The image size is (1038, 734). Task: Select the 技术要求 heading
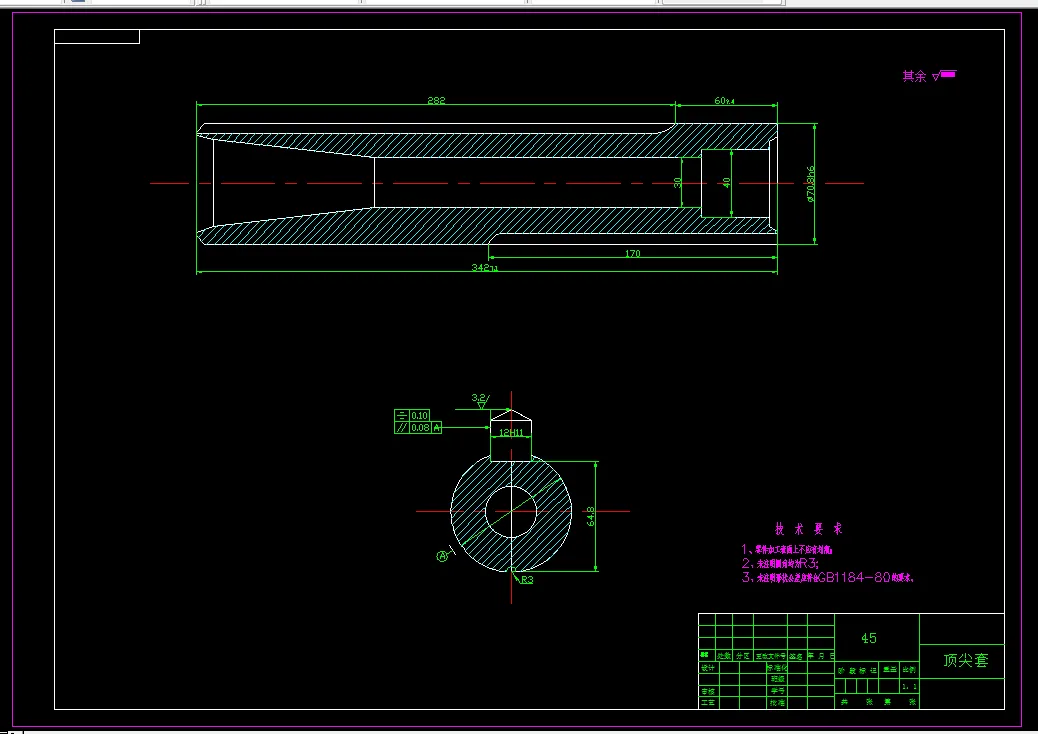(808, 529)
